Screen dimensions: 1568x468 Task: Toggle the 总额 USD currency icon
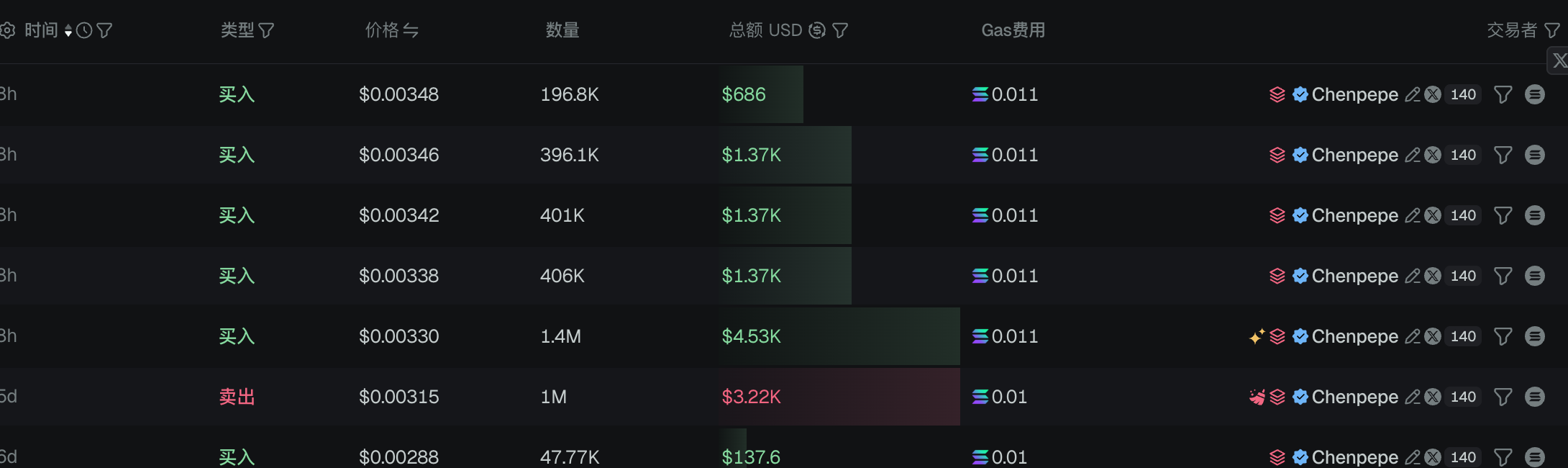click(817, 30)
